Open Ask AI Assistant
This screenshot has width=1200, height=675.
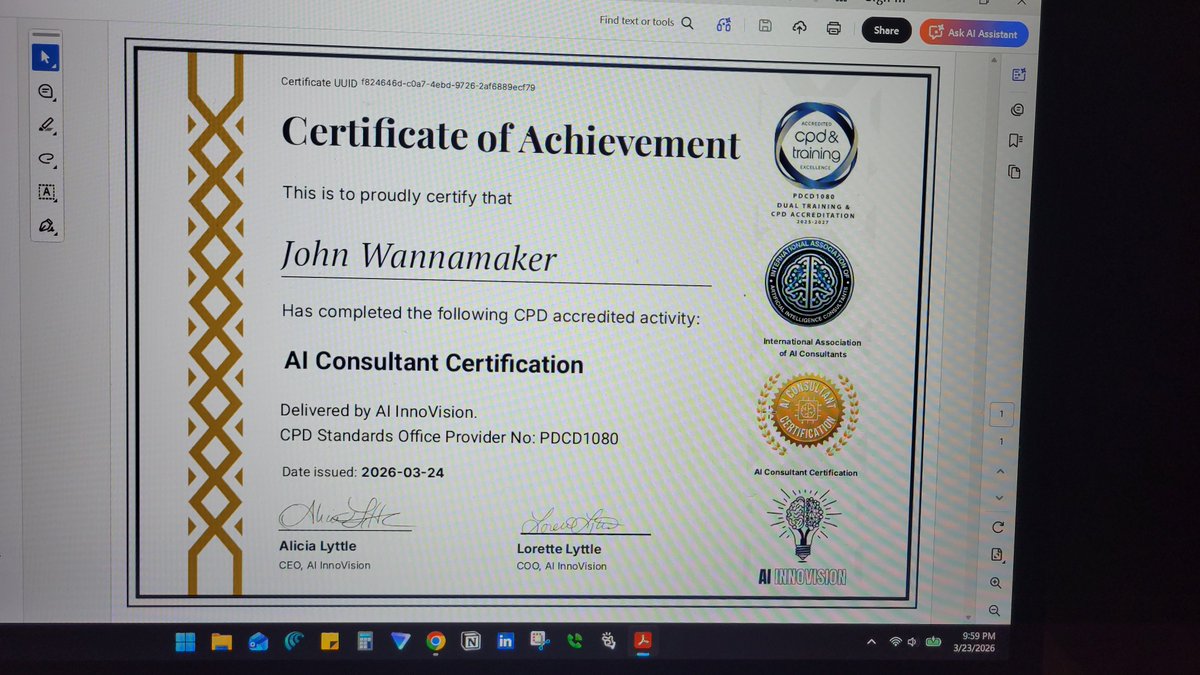tap(973, 34)
